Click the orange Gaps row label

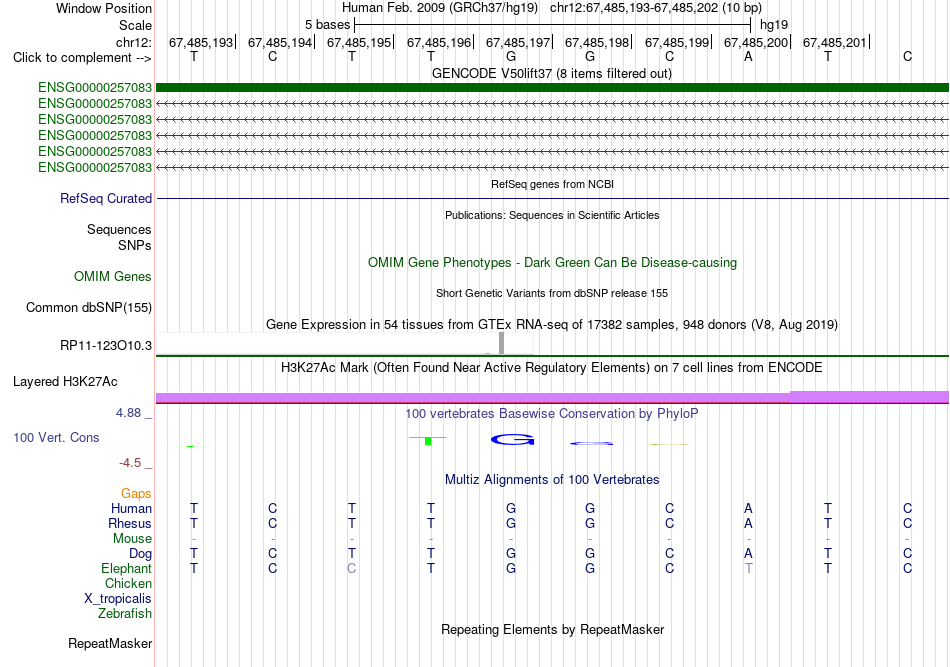click(136, 494)
